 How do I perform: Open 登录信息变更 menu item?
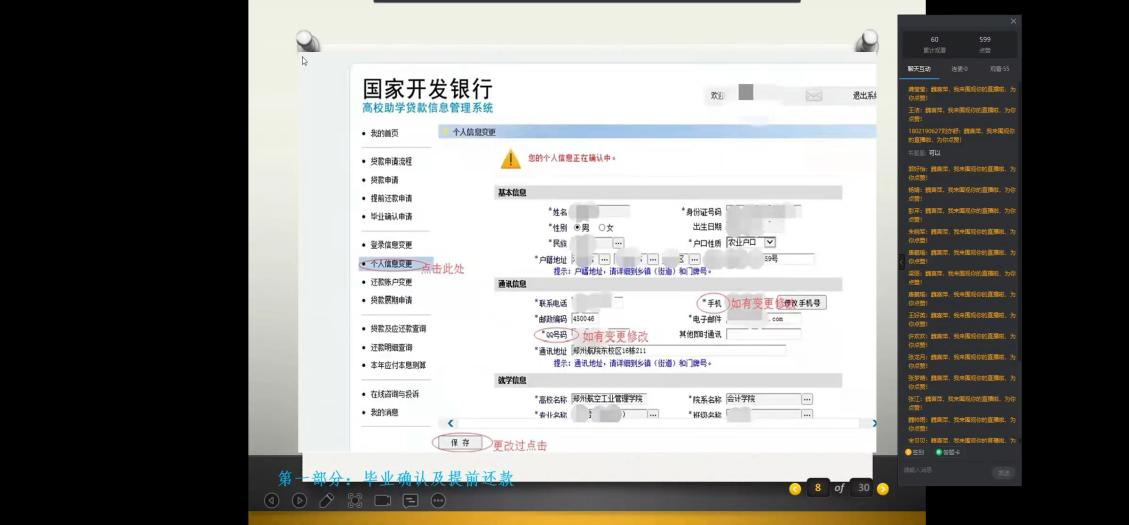[391, 245]
